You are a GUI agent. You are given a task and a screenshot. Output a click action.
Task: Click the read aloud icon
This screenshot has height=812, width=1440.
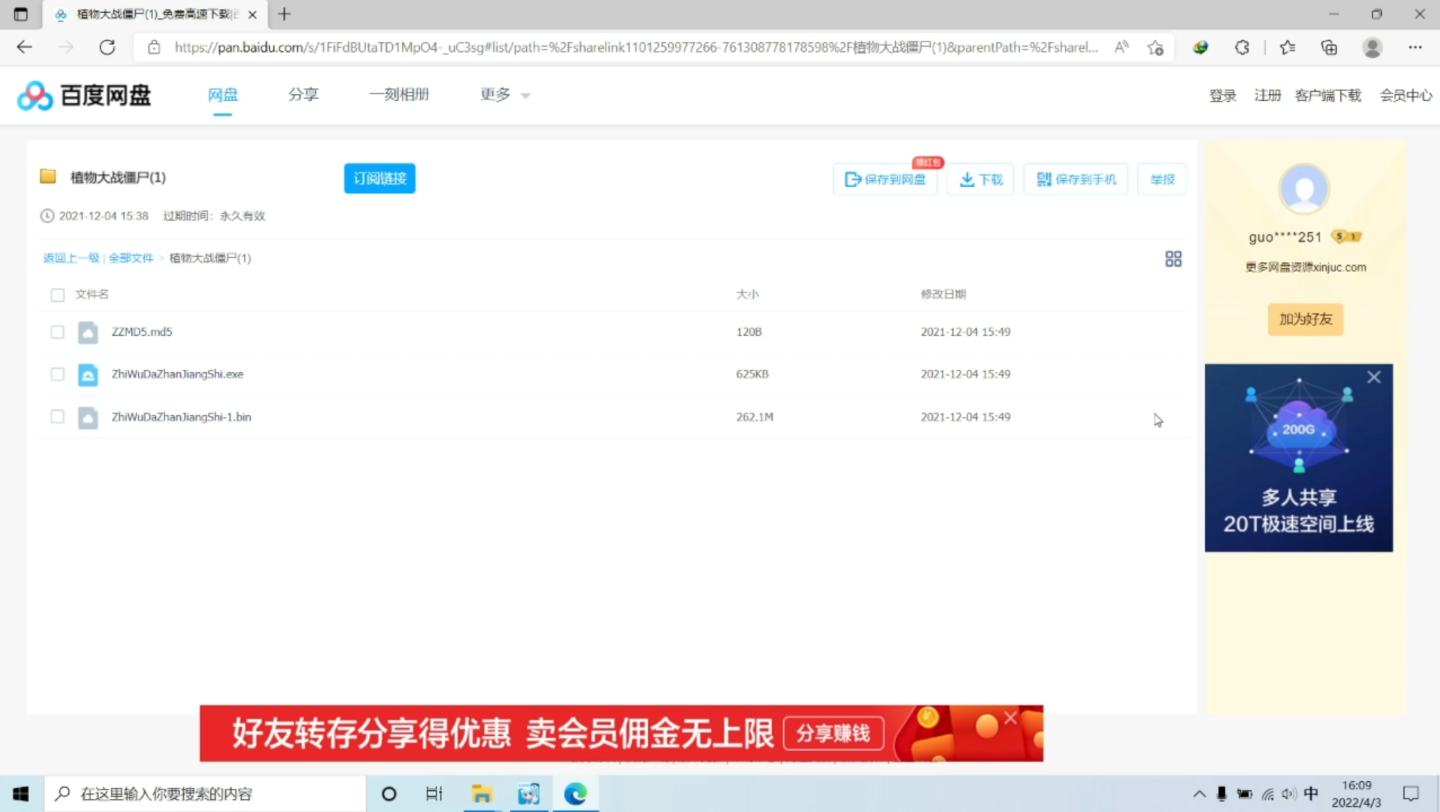point(1122,47)
